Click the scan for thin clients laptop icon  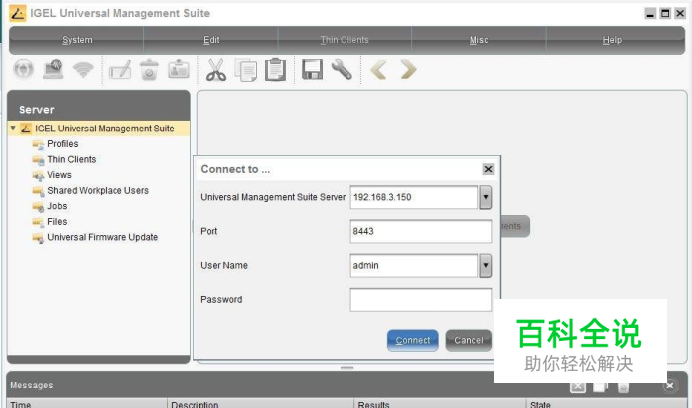point(53,69)
